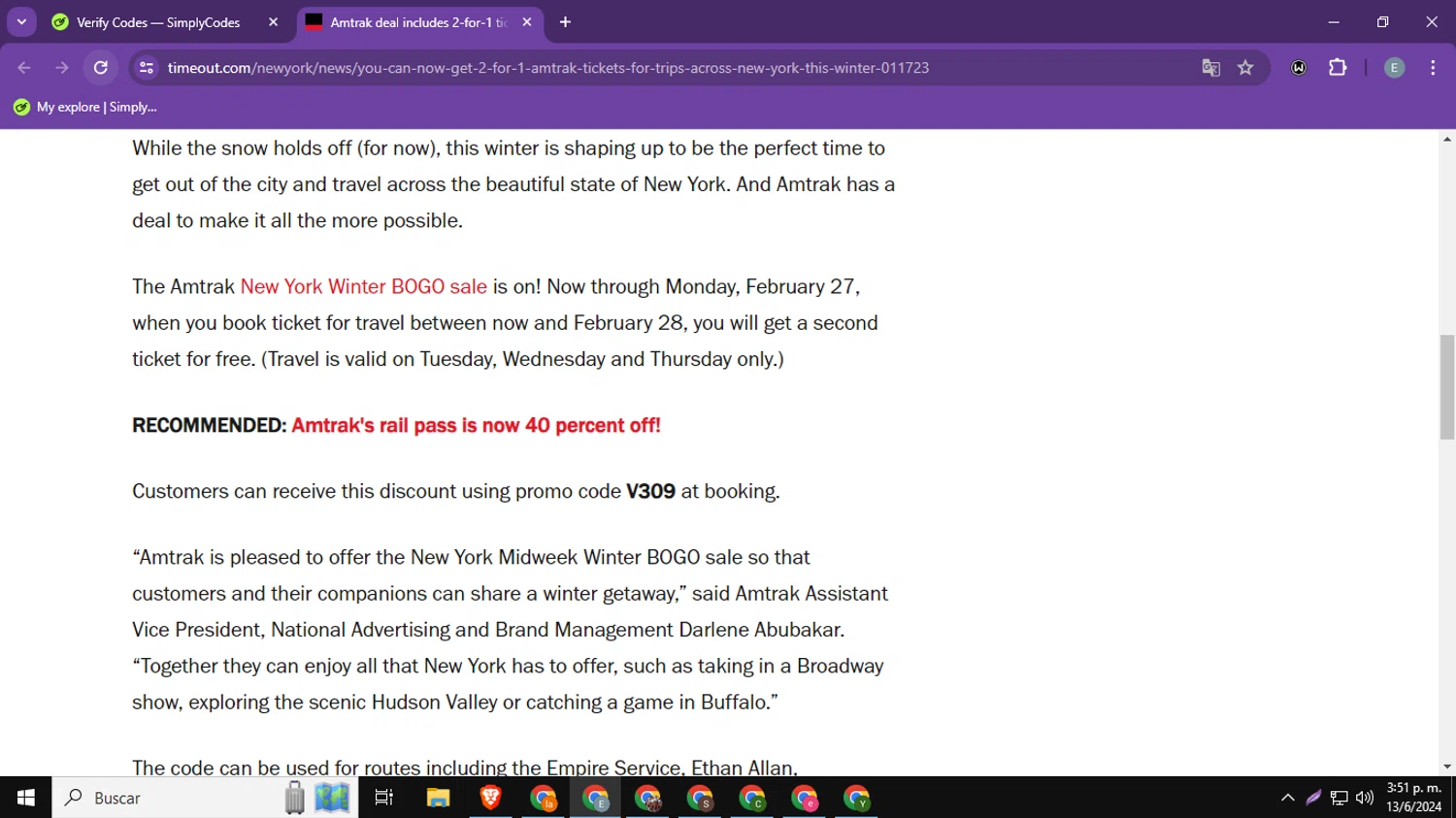This screenshot has height=818, width=1456.
Task: Show hidden system tray icons
Action: (x=1288, y=798)
